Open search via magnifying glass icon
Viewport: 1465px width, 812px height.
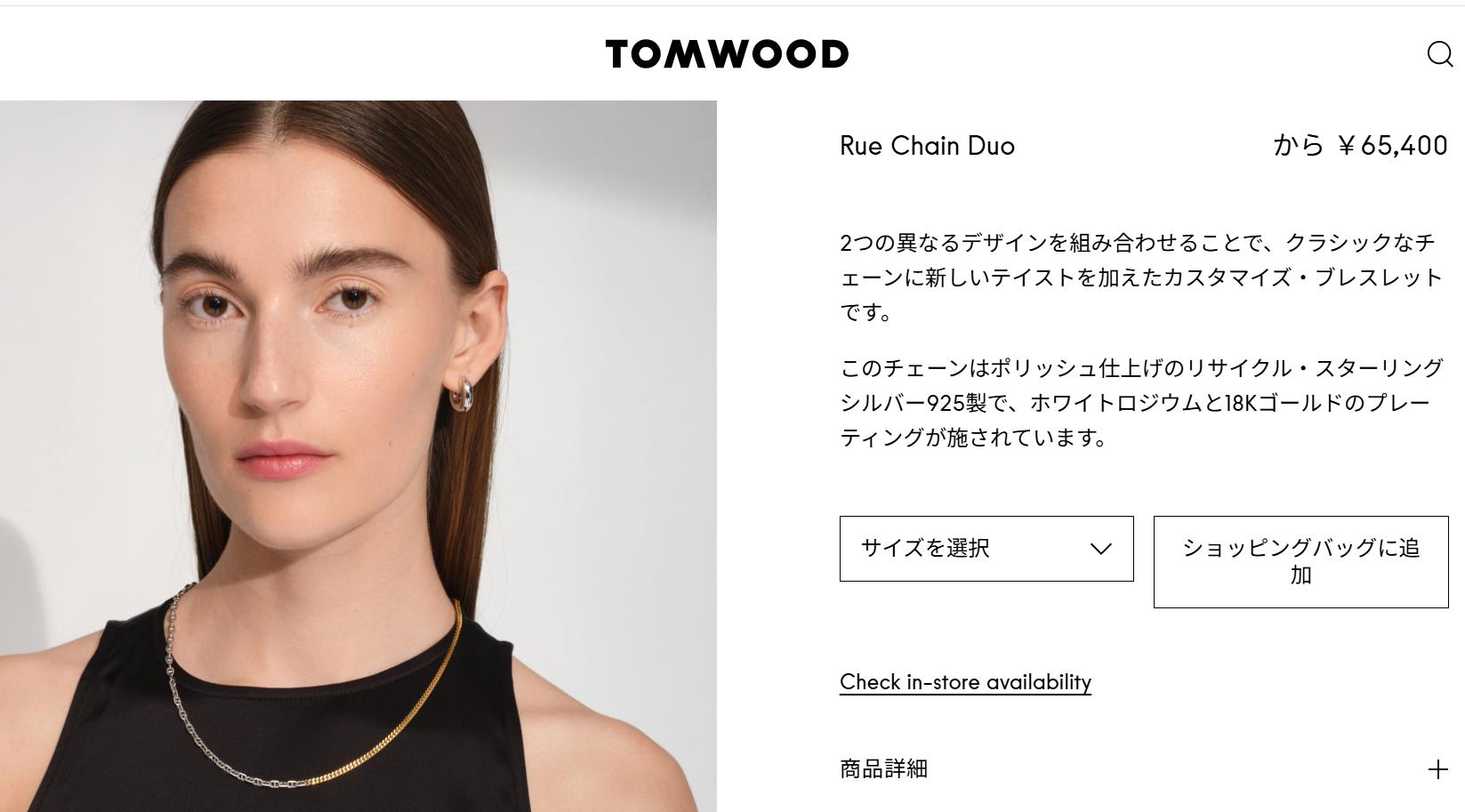[1439, 54]
